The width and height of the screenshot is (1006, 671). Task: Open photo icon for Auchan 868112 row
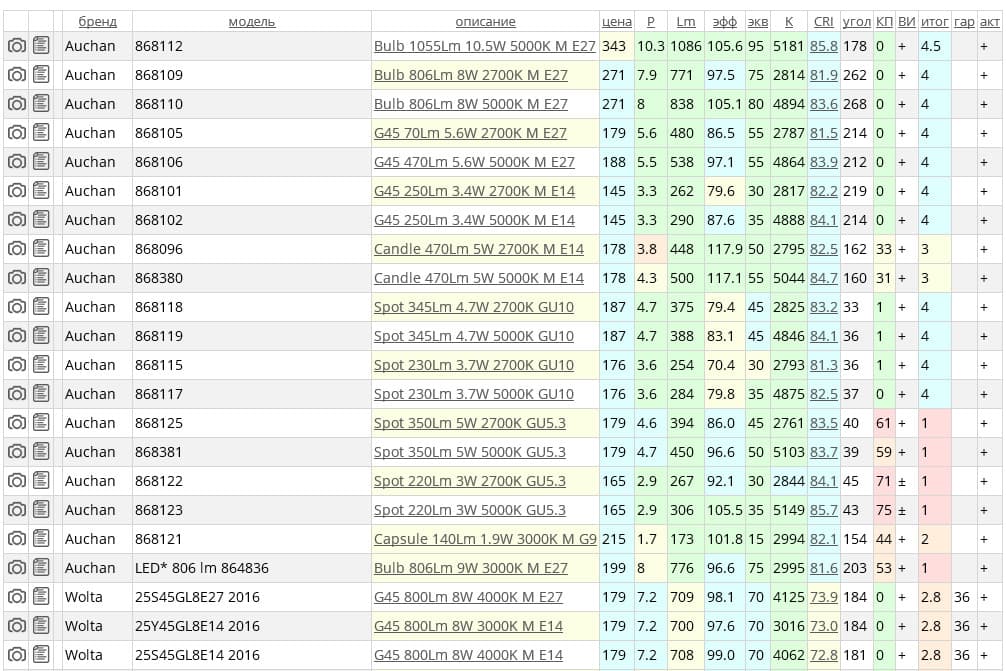click(16, 46)
